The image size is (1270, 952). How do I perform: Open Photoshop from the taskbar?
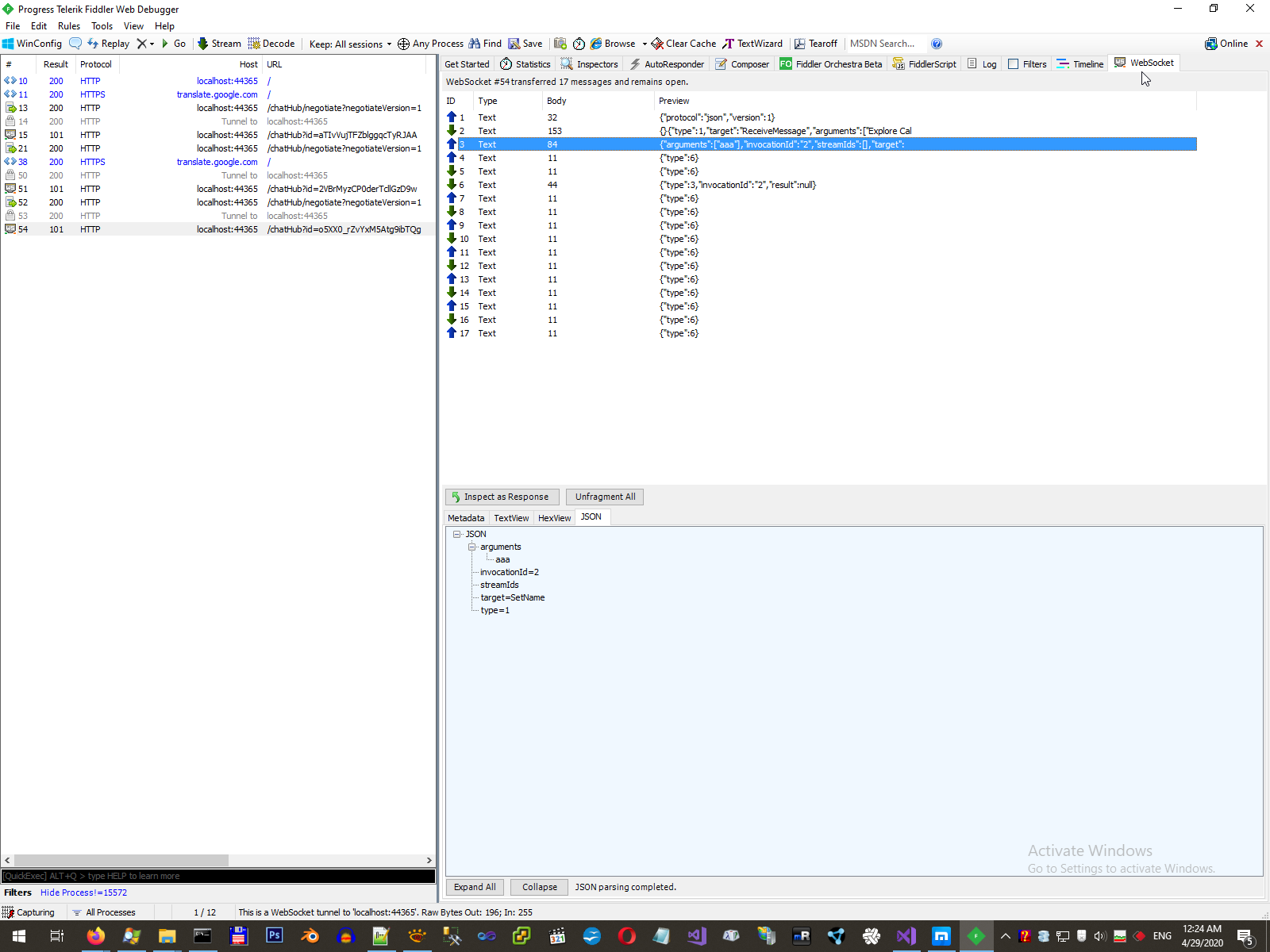pos(274,936)
